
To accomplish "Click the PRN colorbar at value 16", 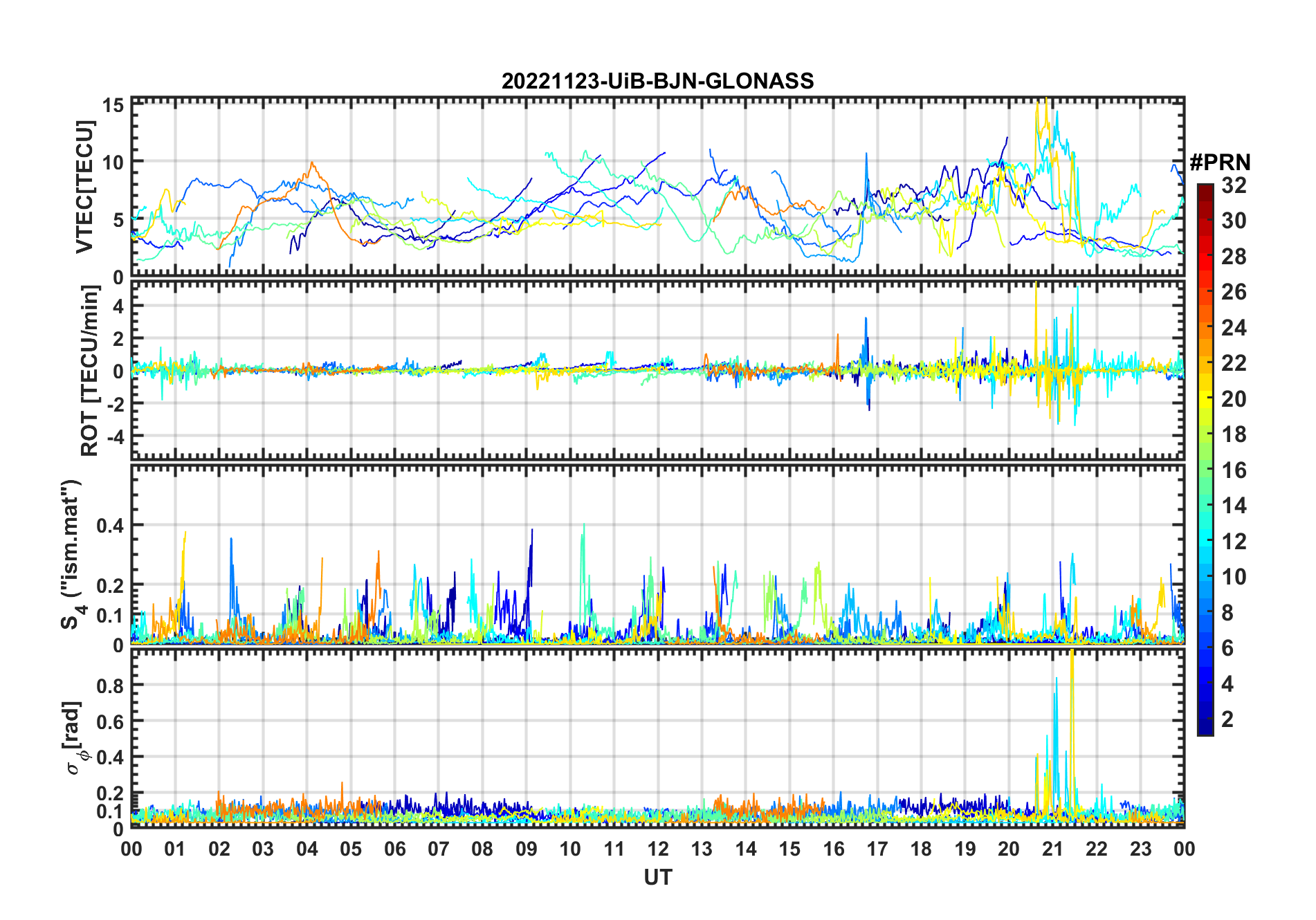I will [x=1205, y=470].
